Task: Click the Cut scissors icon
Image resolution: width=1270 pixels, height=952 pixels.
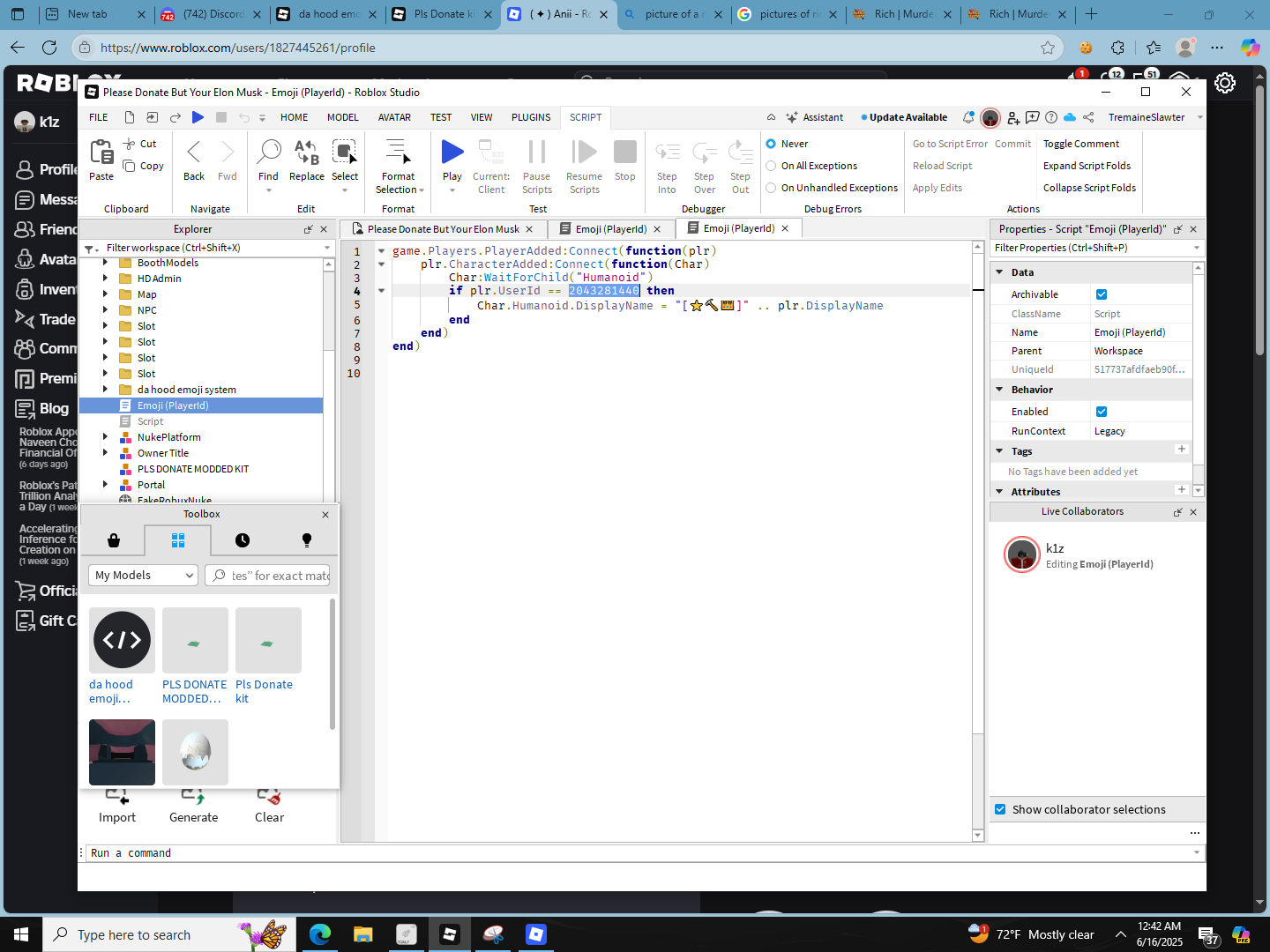Action: pos(130,144)
